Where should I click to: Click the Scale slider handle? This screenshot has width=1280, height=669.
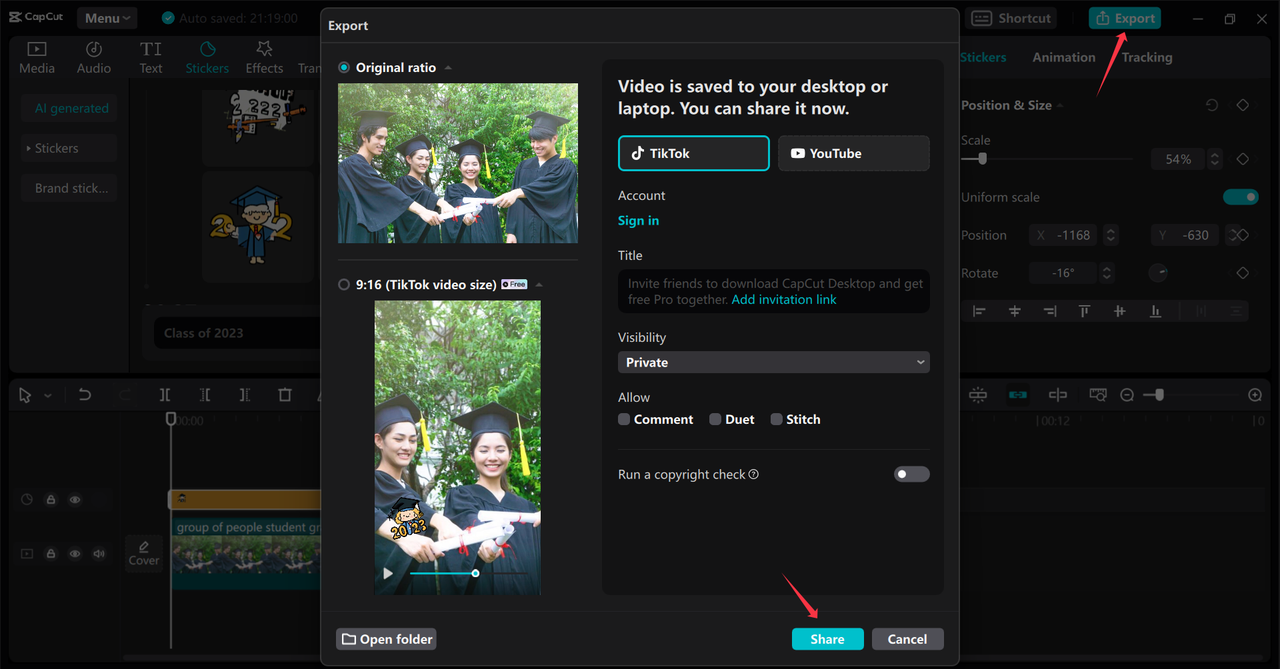pyautogui.click(x=982, y=159)
